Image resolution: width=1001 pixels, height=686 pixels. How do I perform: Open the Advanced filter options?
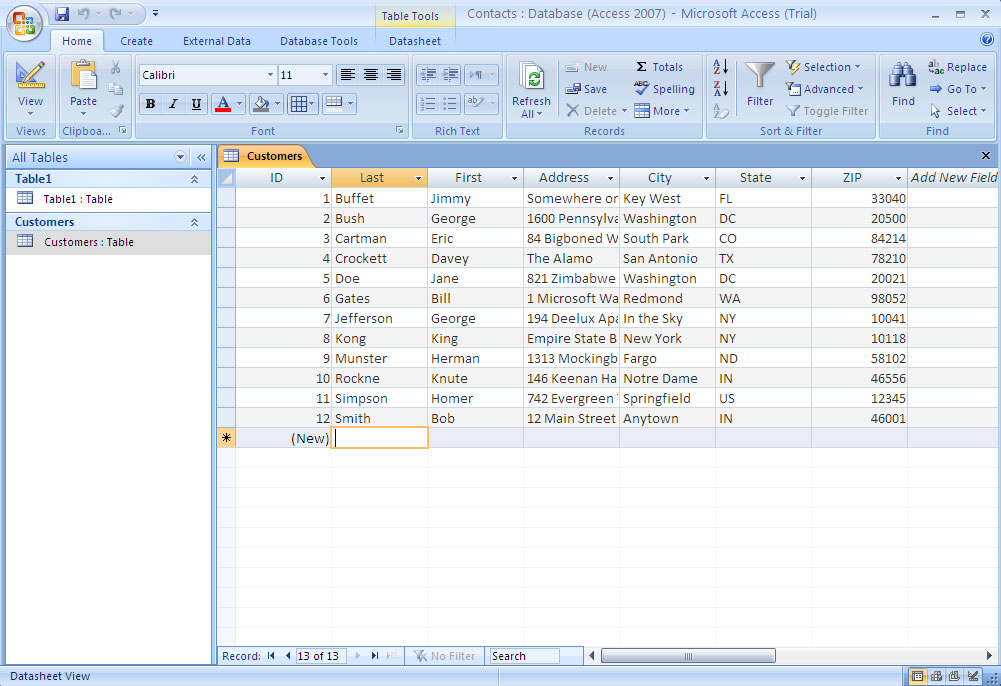click(x=825, y=89)
